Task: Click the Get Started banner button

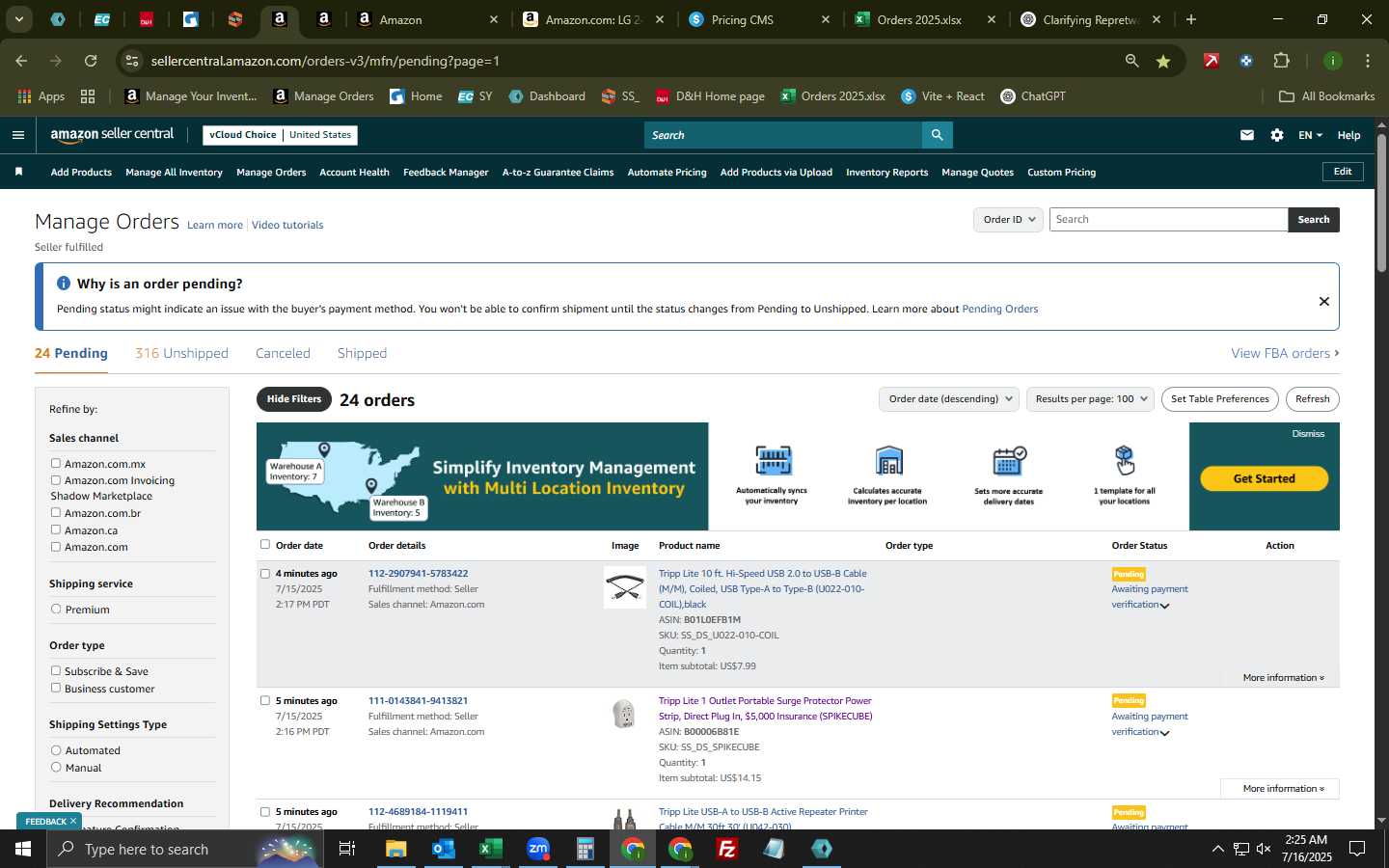Action: pyautogui.click(x=1264, y=478)
